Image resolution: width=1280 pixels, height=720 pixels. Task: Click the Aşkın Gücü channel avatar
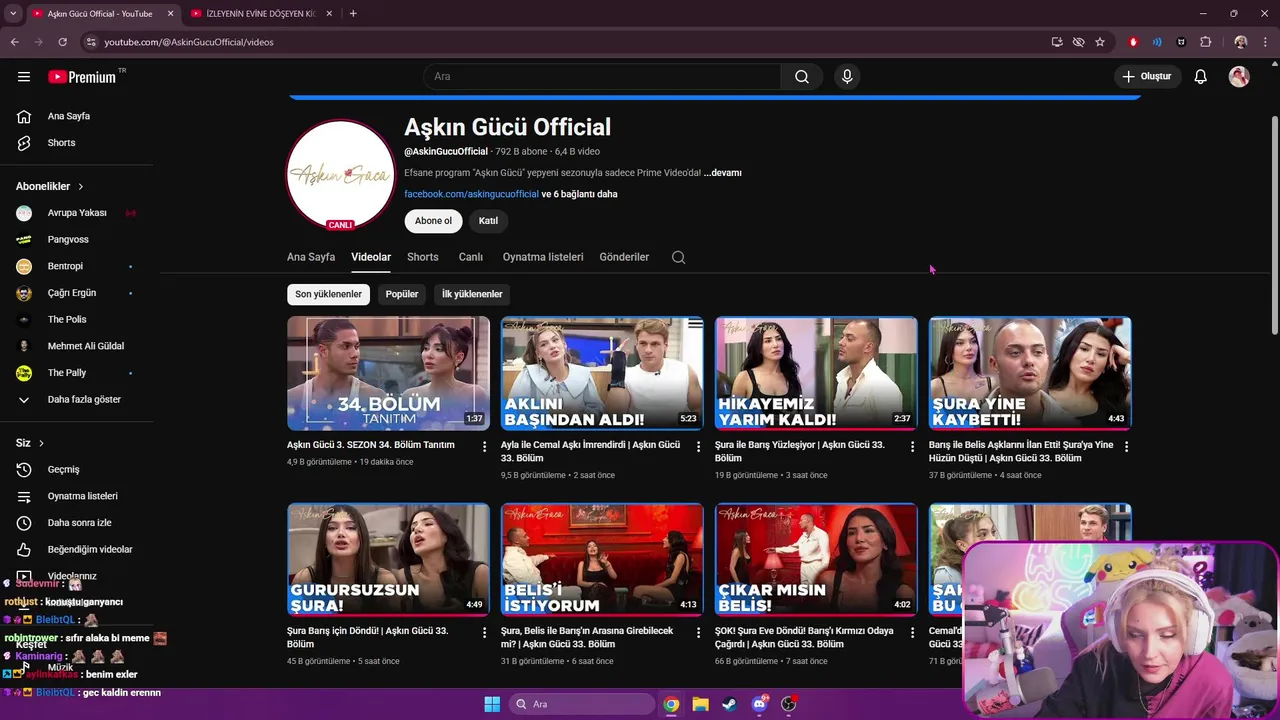(341, 175)
